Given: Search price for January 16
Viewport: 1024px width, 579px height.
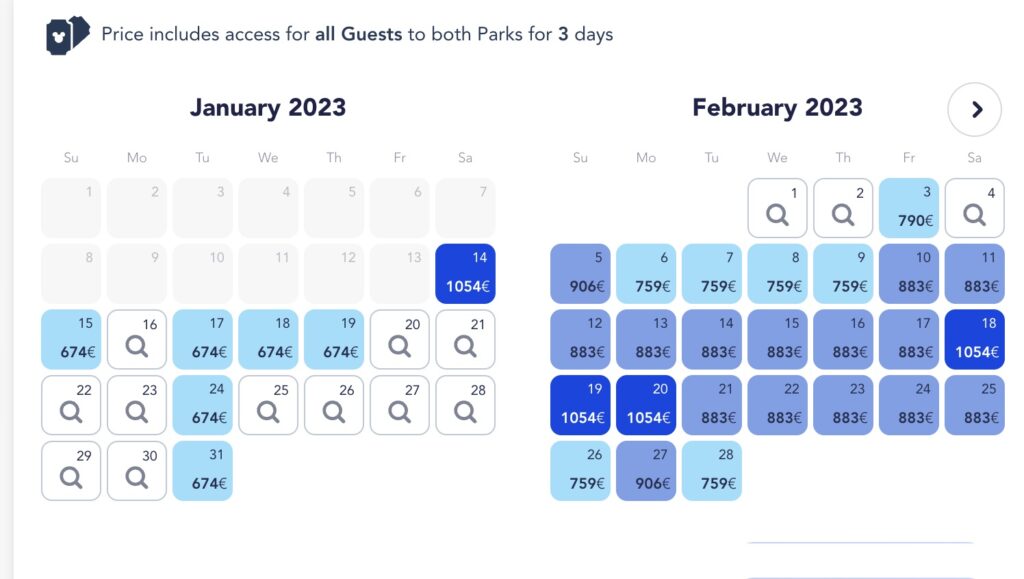Looking at the screenshot, I should point(137,340).
